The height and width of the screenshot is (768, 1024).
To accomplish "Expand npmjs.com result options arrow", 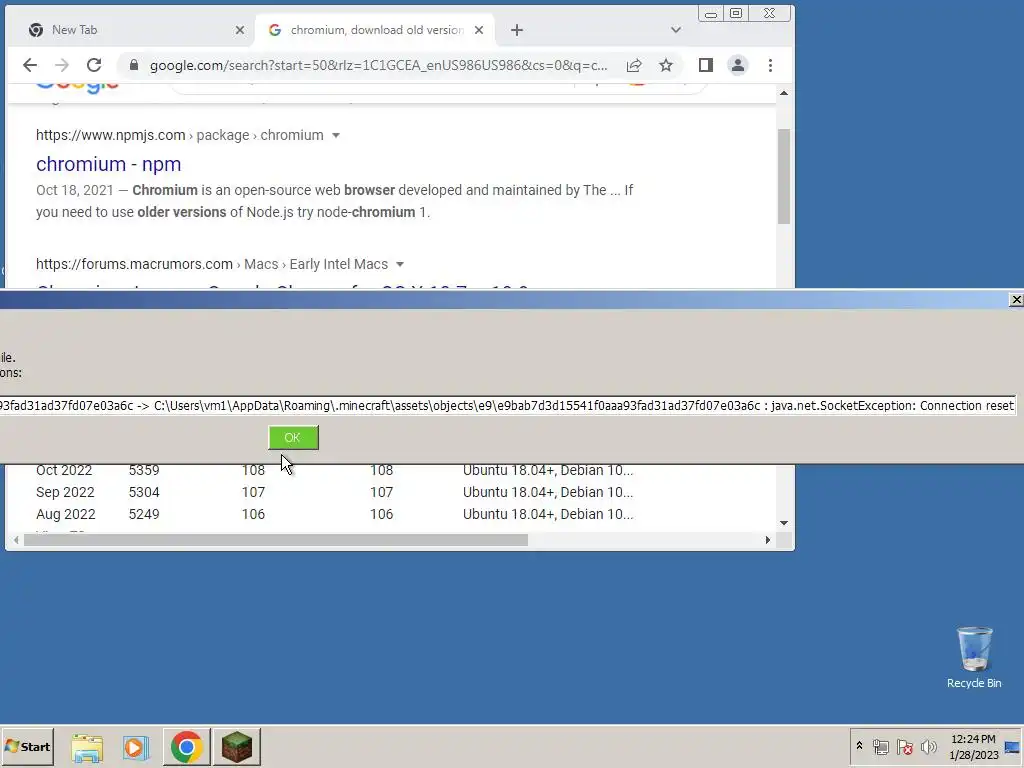I will 336,135.
